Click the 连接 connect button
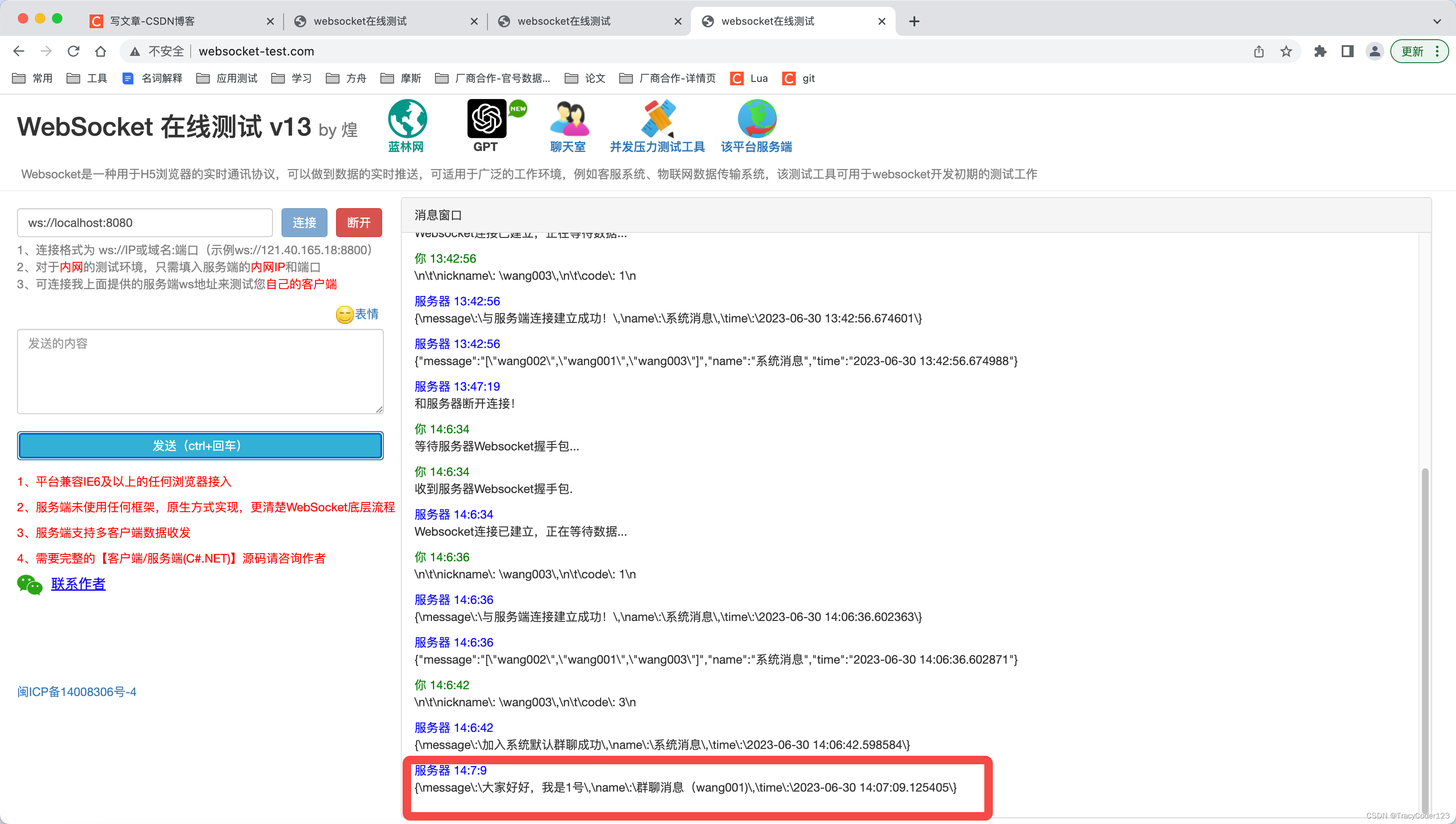Image resolution: width=1456 pixels, height=824 pixels. click(x=304, y=222)
